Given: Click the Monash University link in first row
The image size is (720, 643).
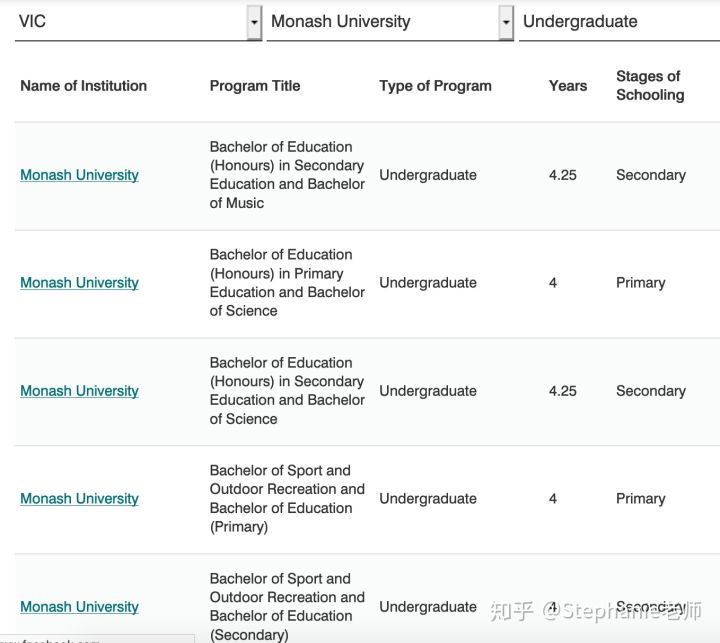Looking at the screenshot, I should click(79, 175).
